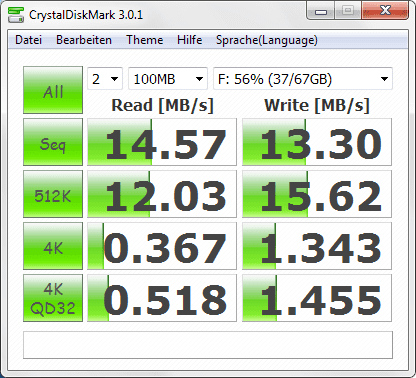Click the 4K QD32 read value 0.518
Screen dimensions: 416x378
[162, 298]
